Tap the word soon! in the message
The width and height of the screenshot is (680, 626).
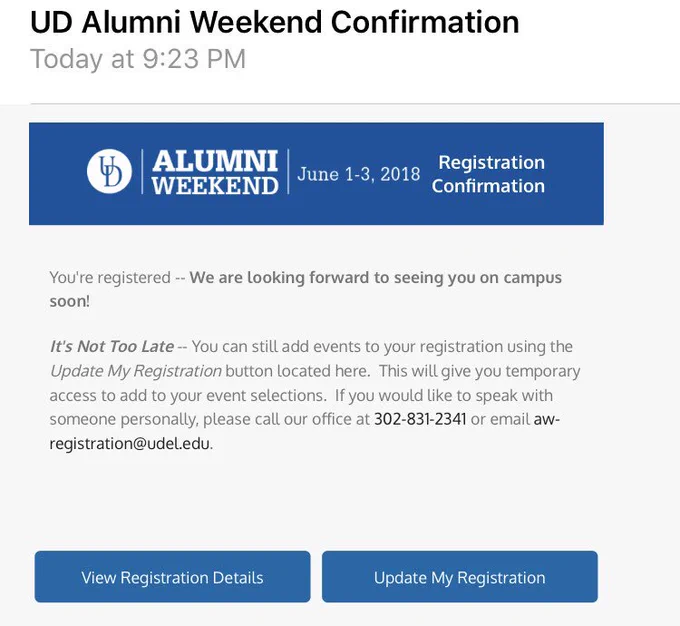(x=69, y=301)
